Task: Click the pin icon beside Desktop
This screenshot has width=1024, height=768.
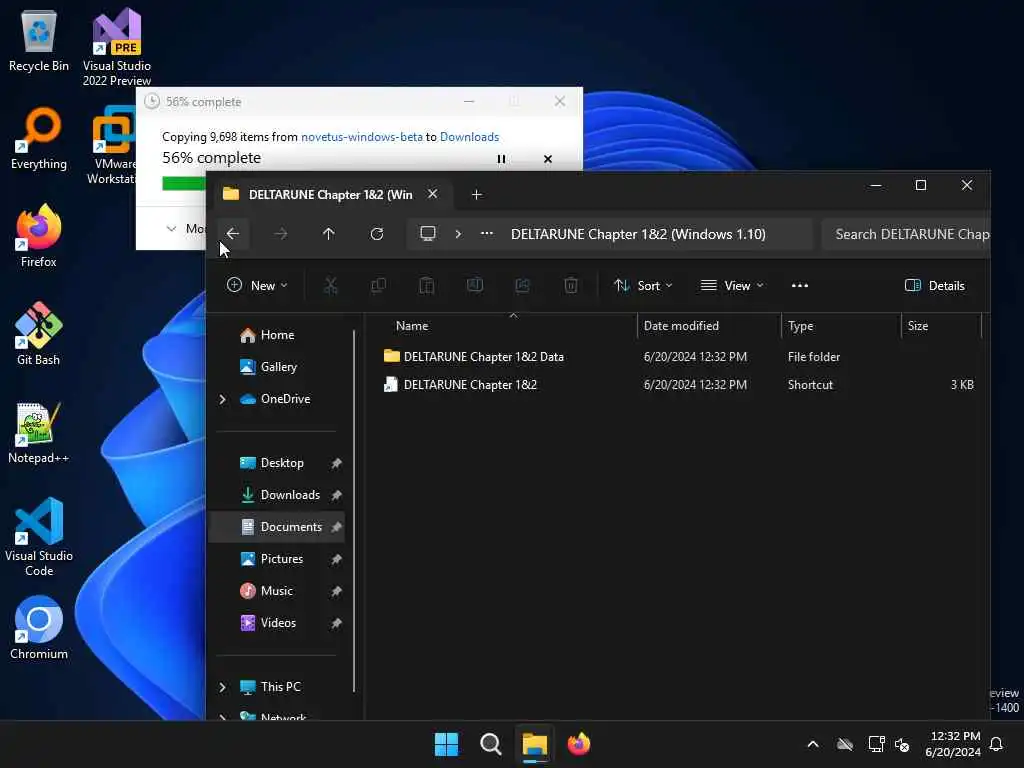Action: [x=336, y=464]
